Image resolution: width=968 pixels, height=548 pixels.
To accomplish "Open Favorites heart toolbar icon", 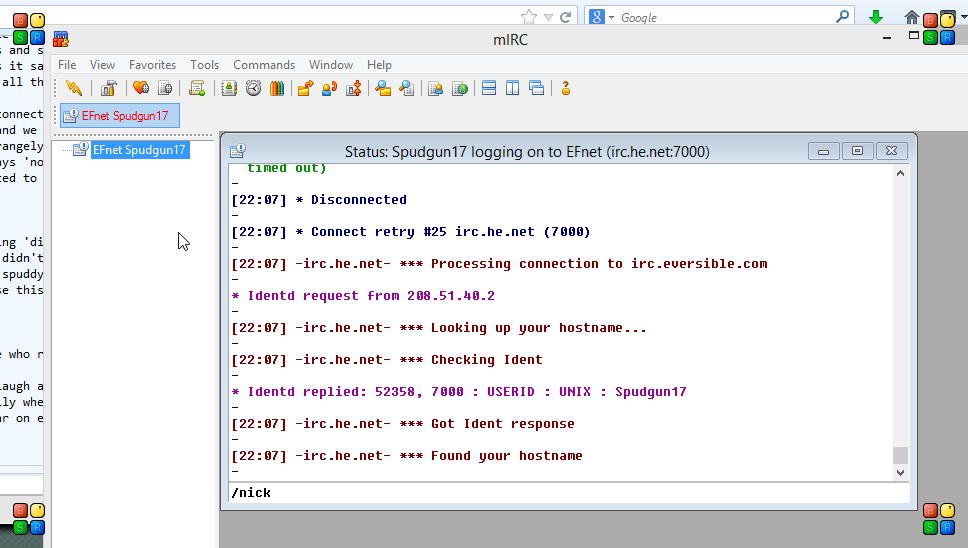I will [x=141, y=88].
